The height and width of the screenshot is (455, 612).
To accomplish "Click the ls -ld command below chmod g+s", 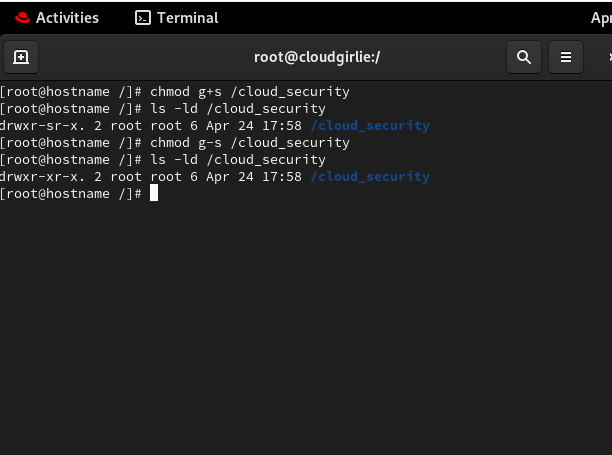I will [238, 108].
